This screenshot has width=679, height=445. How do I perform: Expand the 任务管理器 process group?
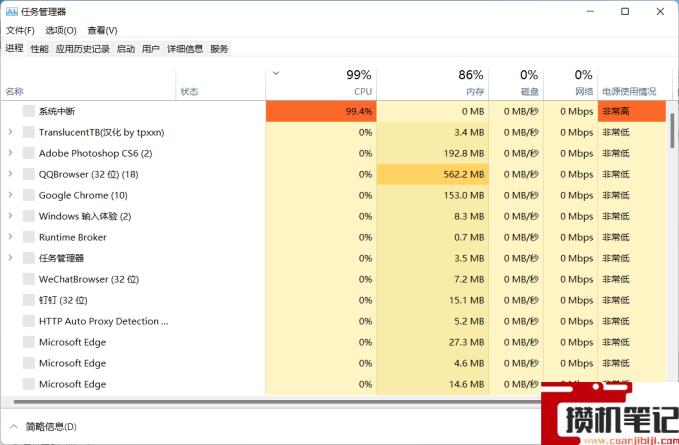tap(10, 258)
